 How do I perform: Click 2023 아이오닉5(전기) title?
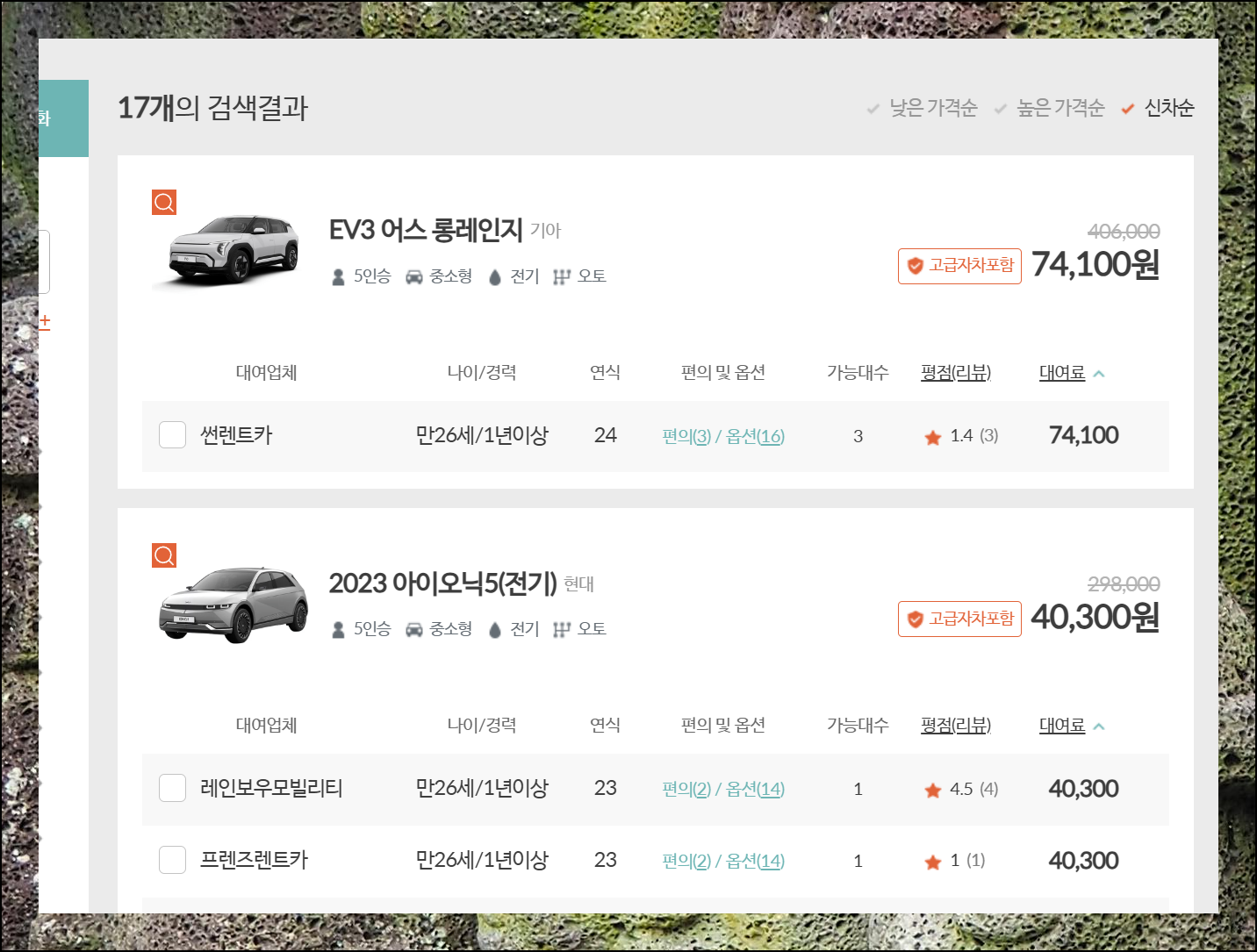click(x=442, y=583)
